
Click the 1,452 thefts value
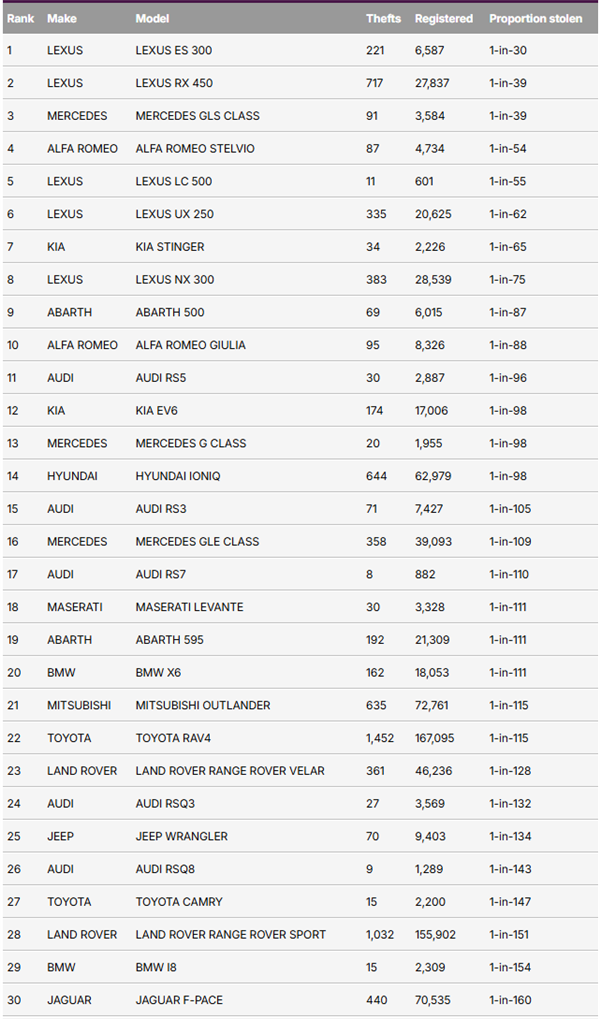tap(381, 738)
